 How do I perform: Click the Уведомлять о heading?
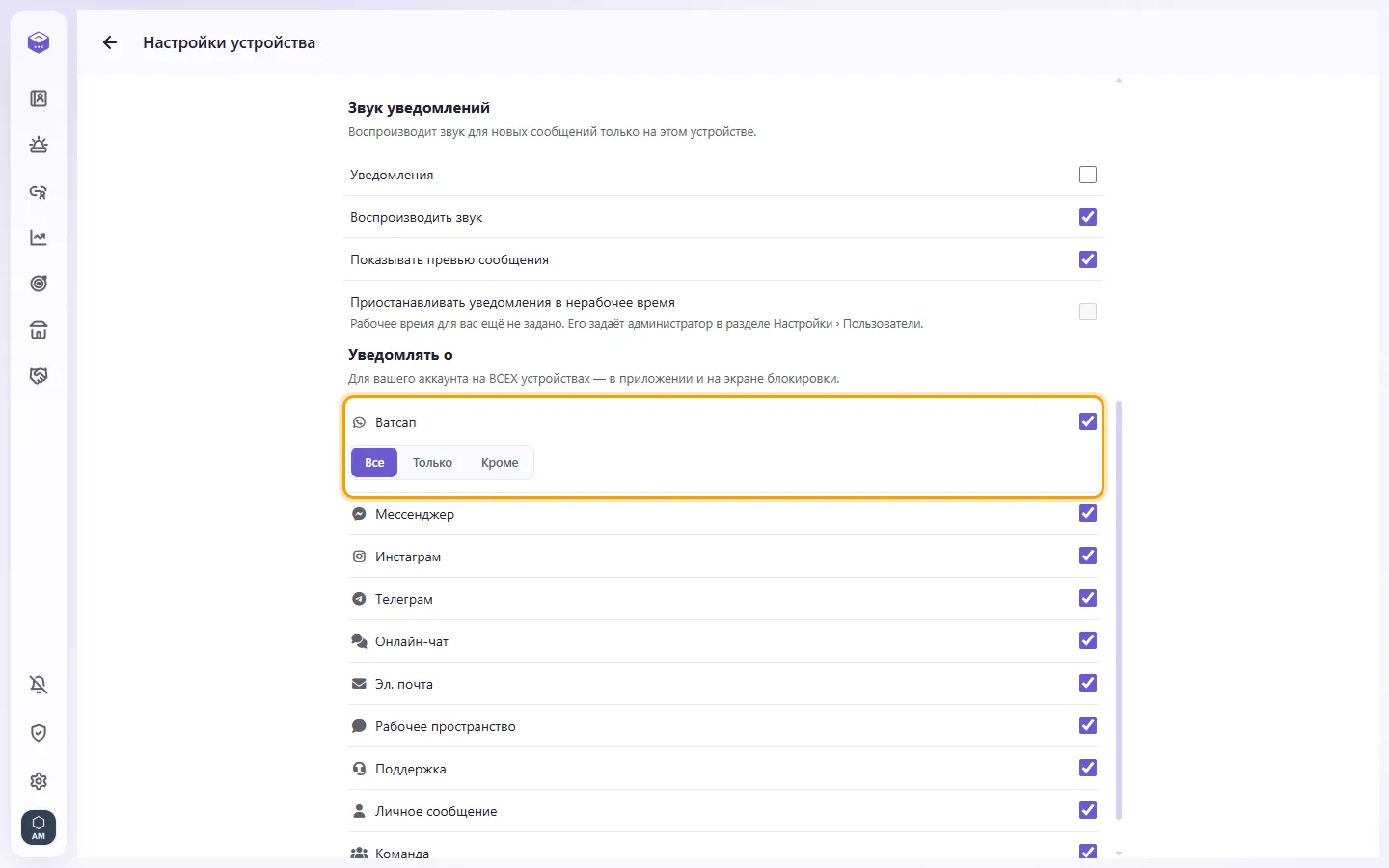400,355
